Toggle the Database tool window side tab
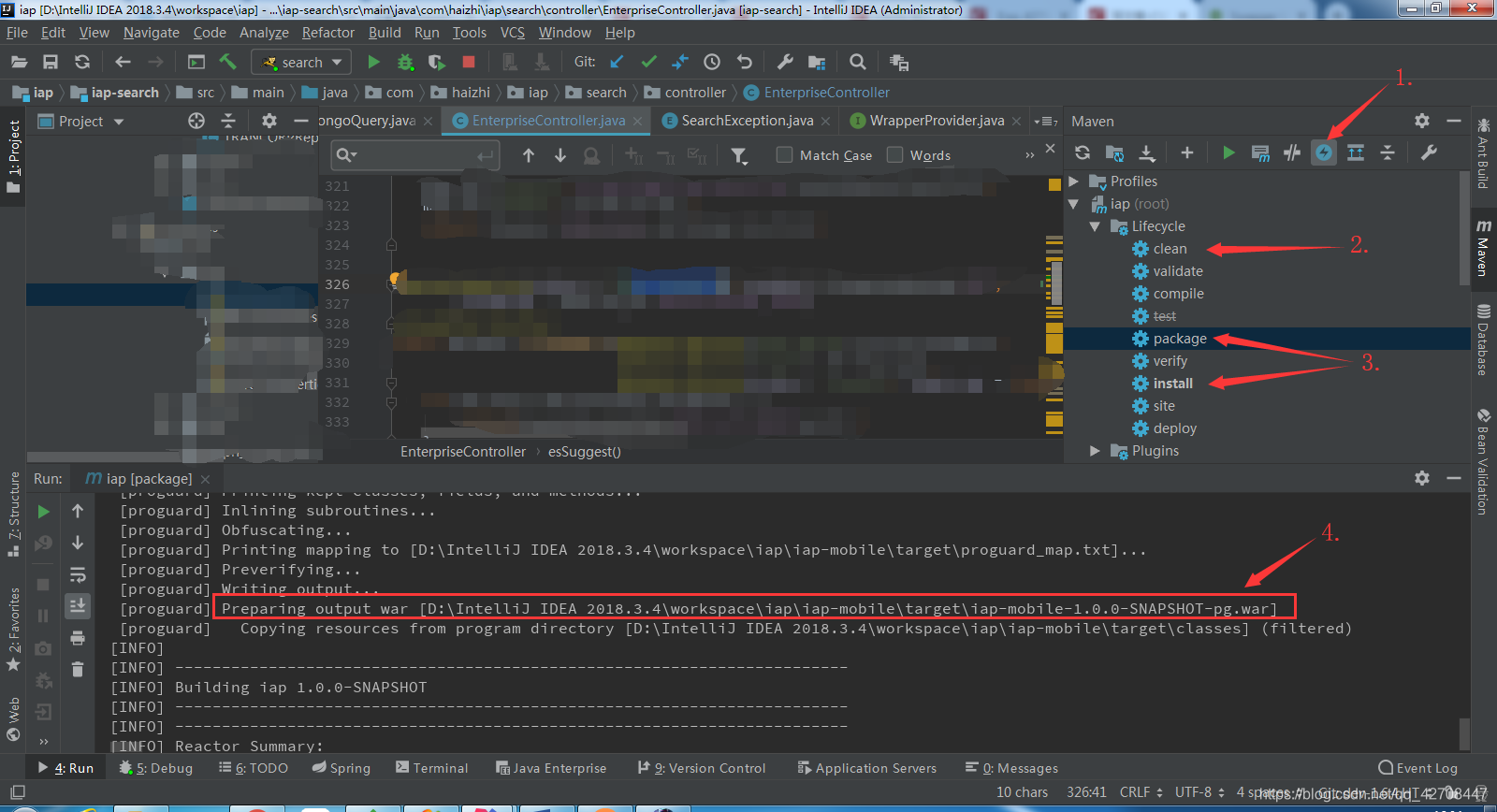 coord(1483,340)
